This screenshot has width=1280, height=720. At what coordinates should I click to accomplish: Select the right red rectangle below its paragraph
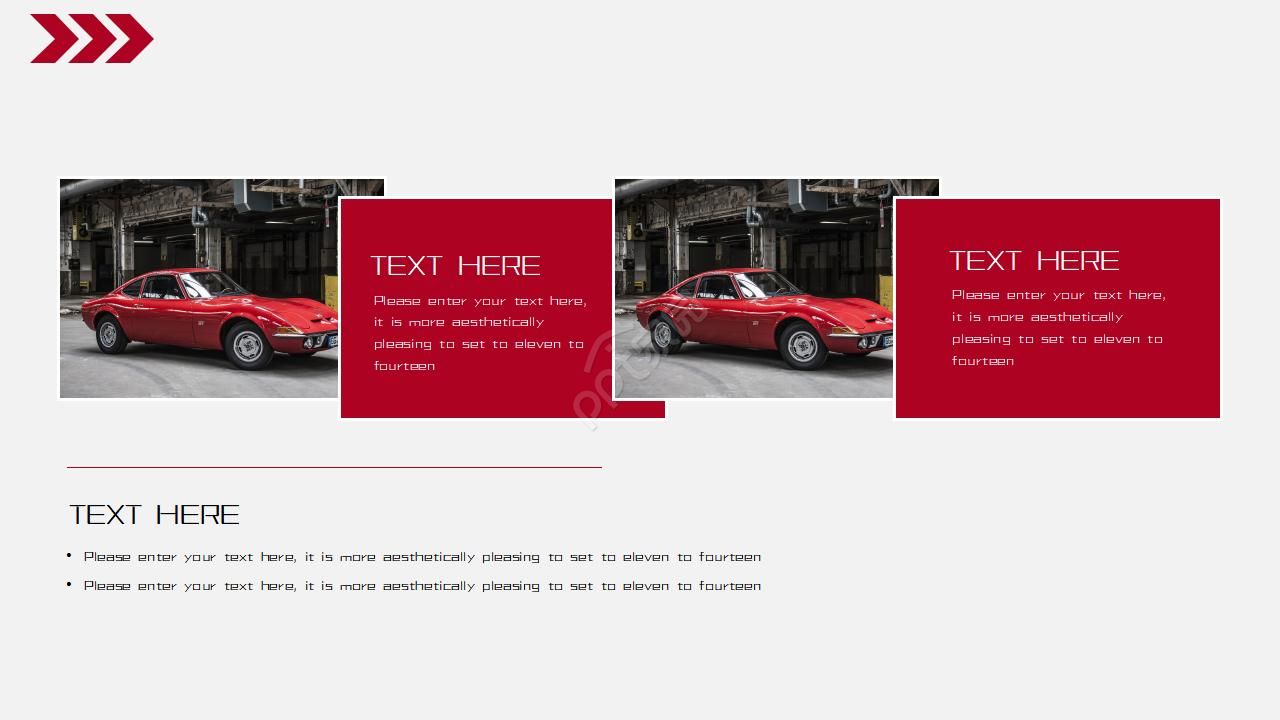point(1057,394)
